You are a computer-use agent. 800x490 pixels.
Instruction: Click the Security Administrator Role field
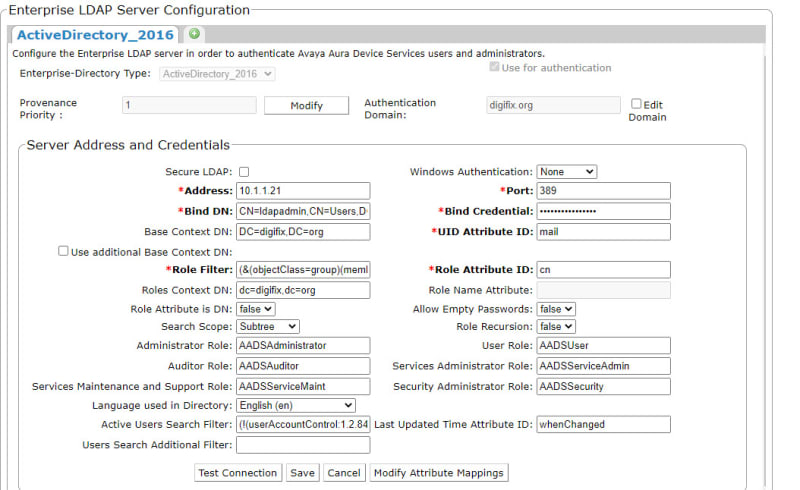(x=604, y=386)
